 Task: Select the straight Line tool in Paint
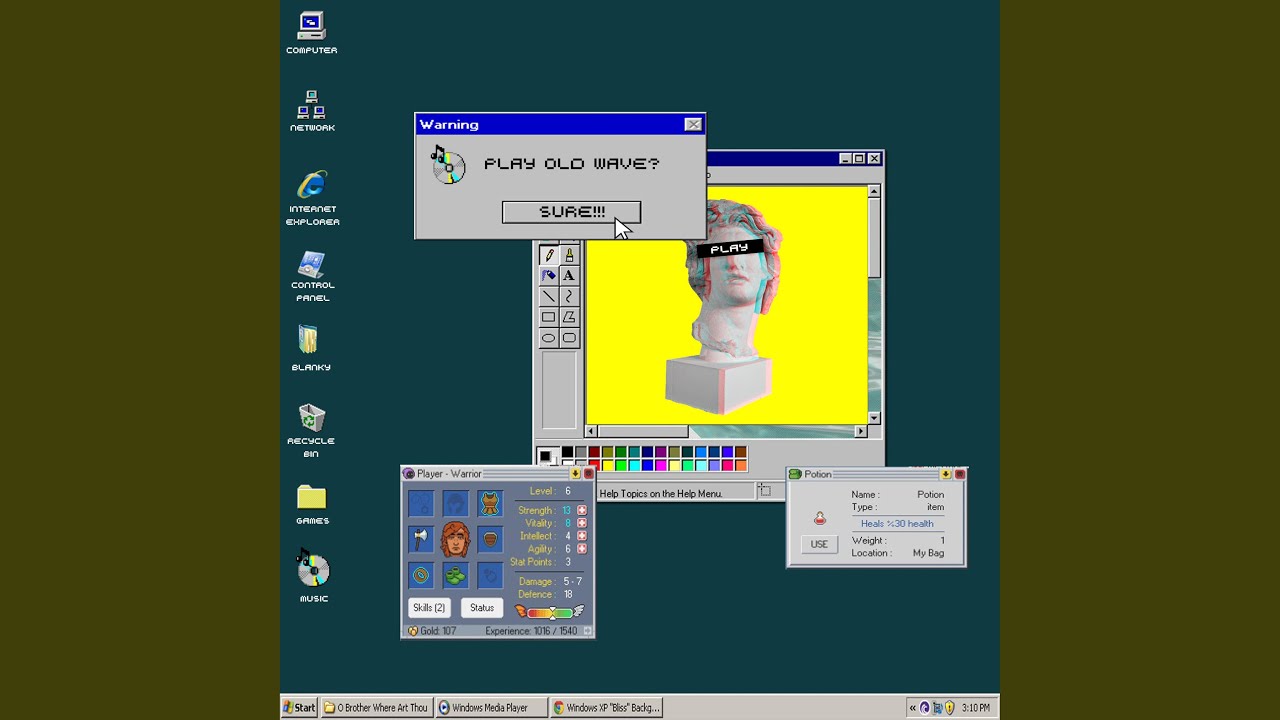click(x=548, y=296)
